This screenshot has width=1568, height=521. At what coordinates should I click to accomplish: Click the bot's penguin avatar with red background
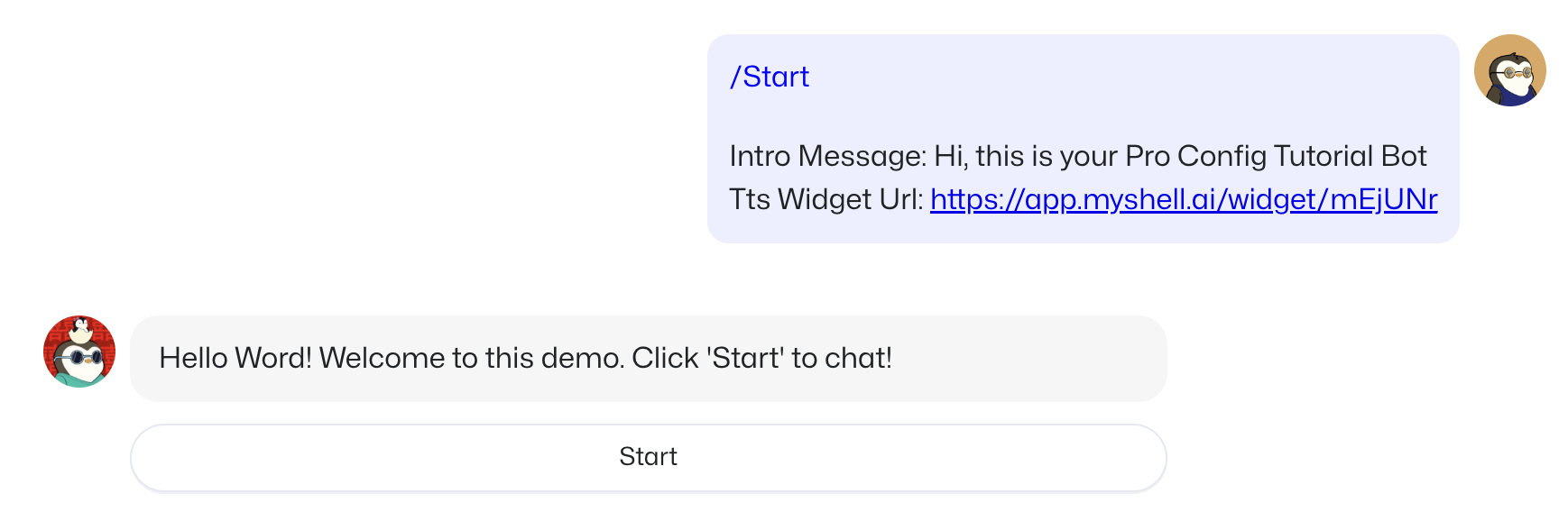79,352
